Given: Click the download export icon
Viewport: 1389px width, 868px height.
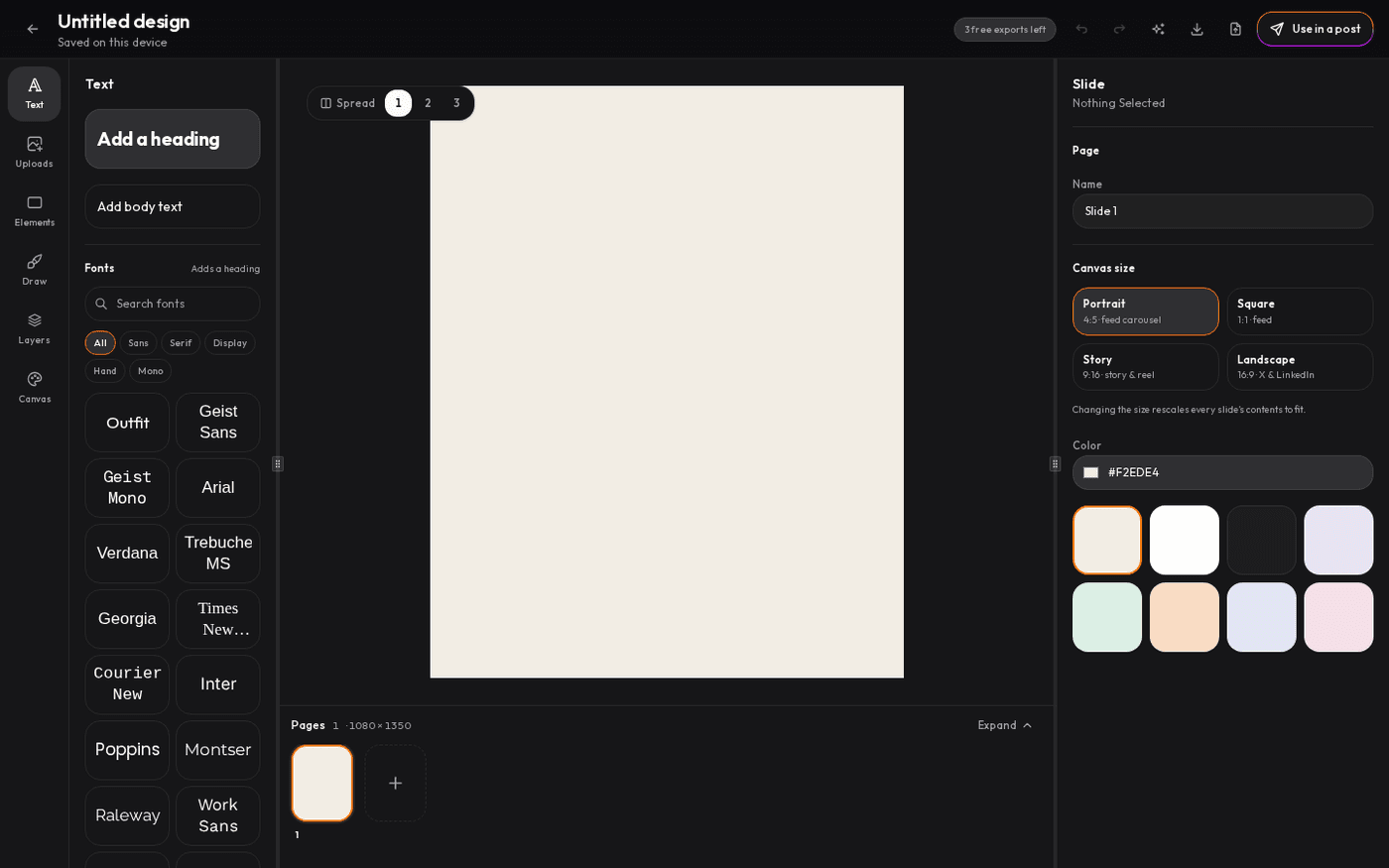Looking at the screenshot, I should (1197, 29).
